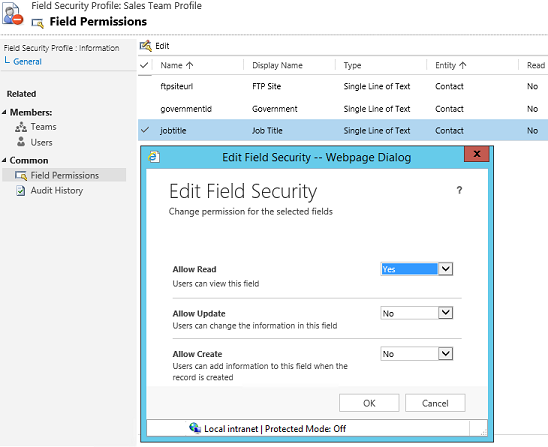Sort by the Display Name column header
The width and height of the screenshot is (548, 447).
pos(277,65)
